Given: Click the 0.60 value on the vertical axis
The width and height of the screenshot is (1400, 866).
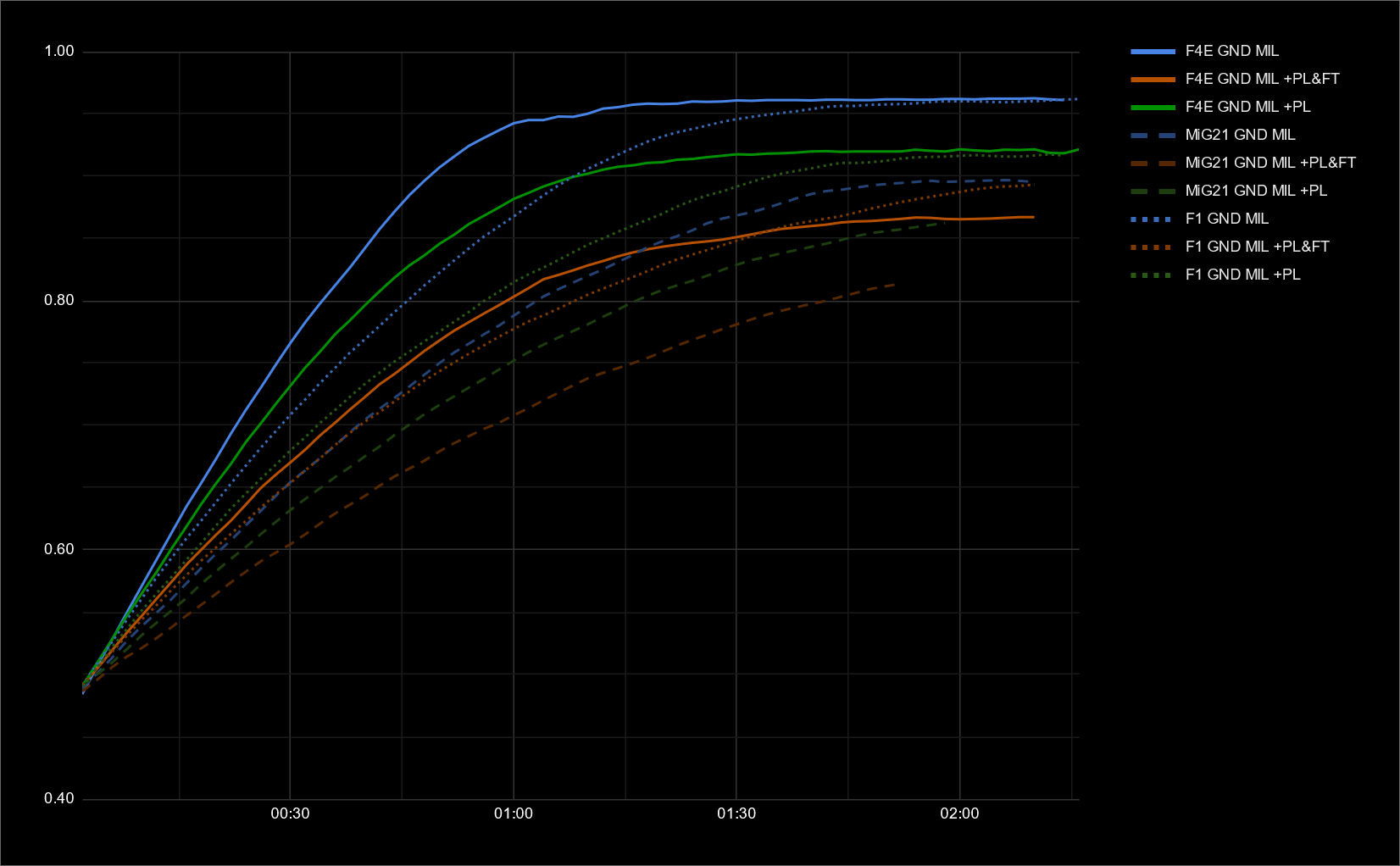Looking at the screenshot, I should [59, 549].
